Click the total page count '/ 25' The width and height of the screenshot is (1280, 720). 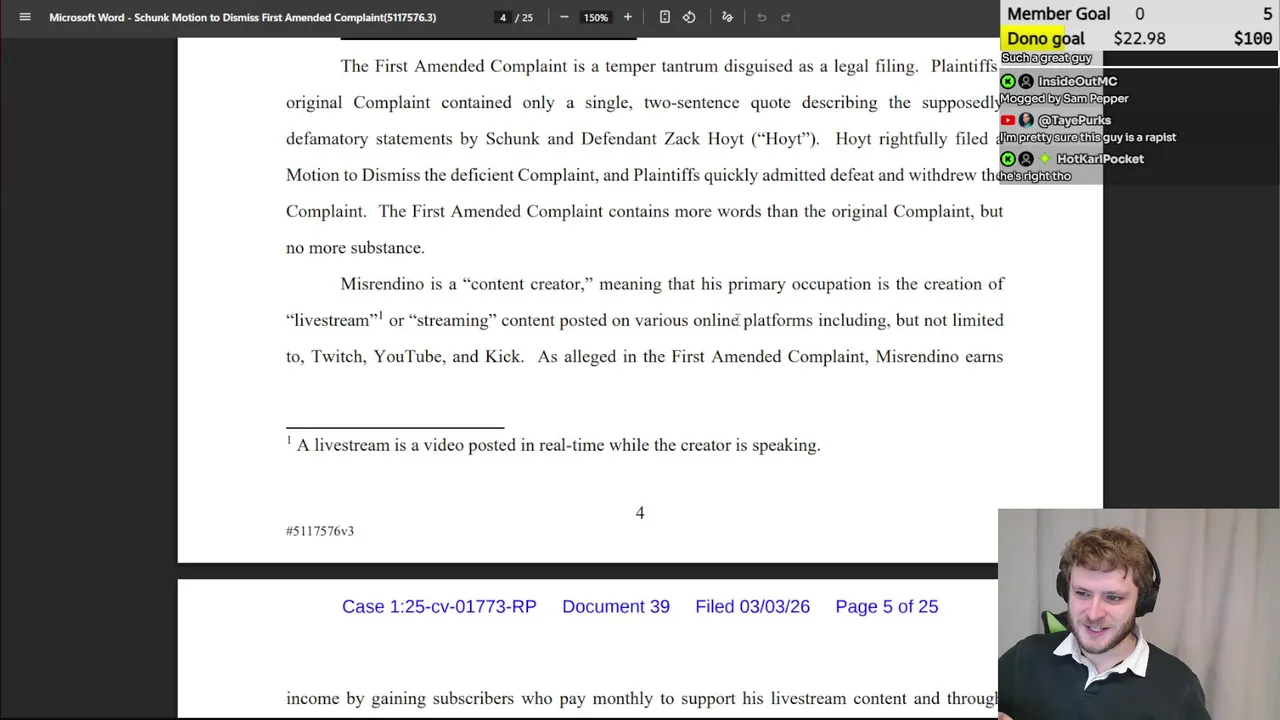coord(524,17)
